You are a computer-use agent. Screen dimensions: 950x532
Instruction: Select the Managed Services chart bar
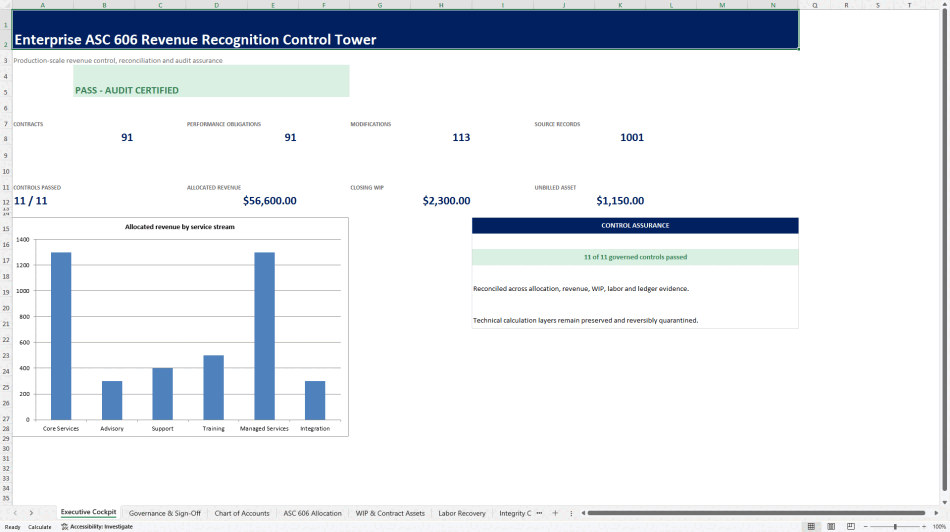(264, 336)
